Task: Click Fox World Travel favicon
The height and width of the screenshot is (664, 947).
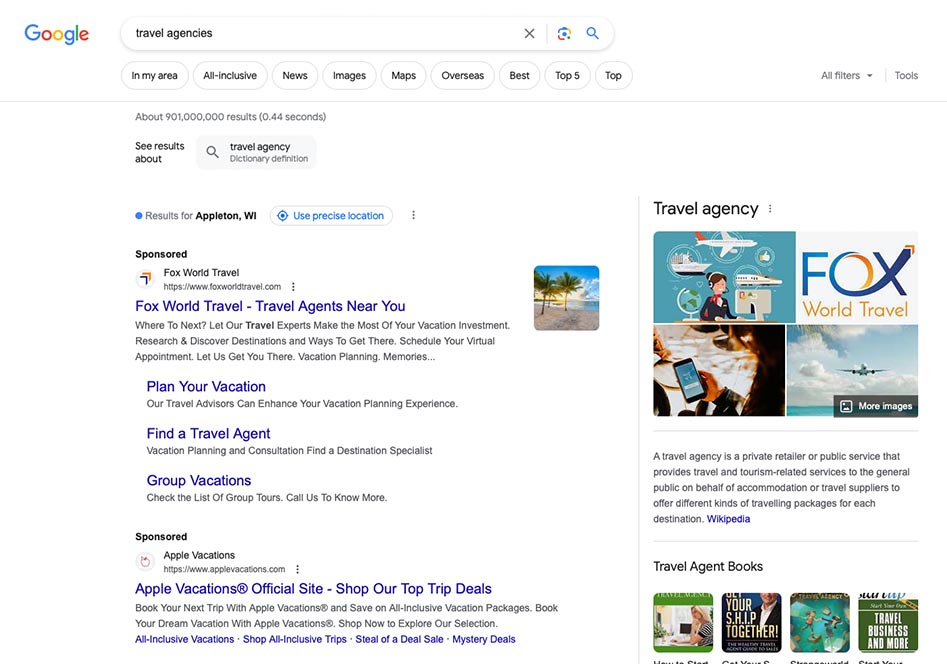Action: coord(145,279)
